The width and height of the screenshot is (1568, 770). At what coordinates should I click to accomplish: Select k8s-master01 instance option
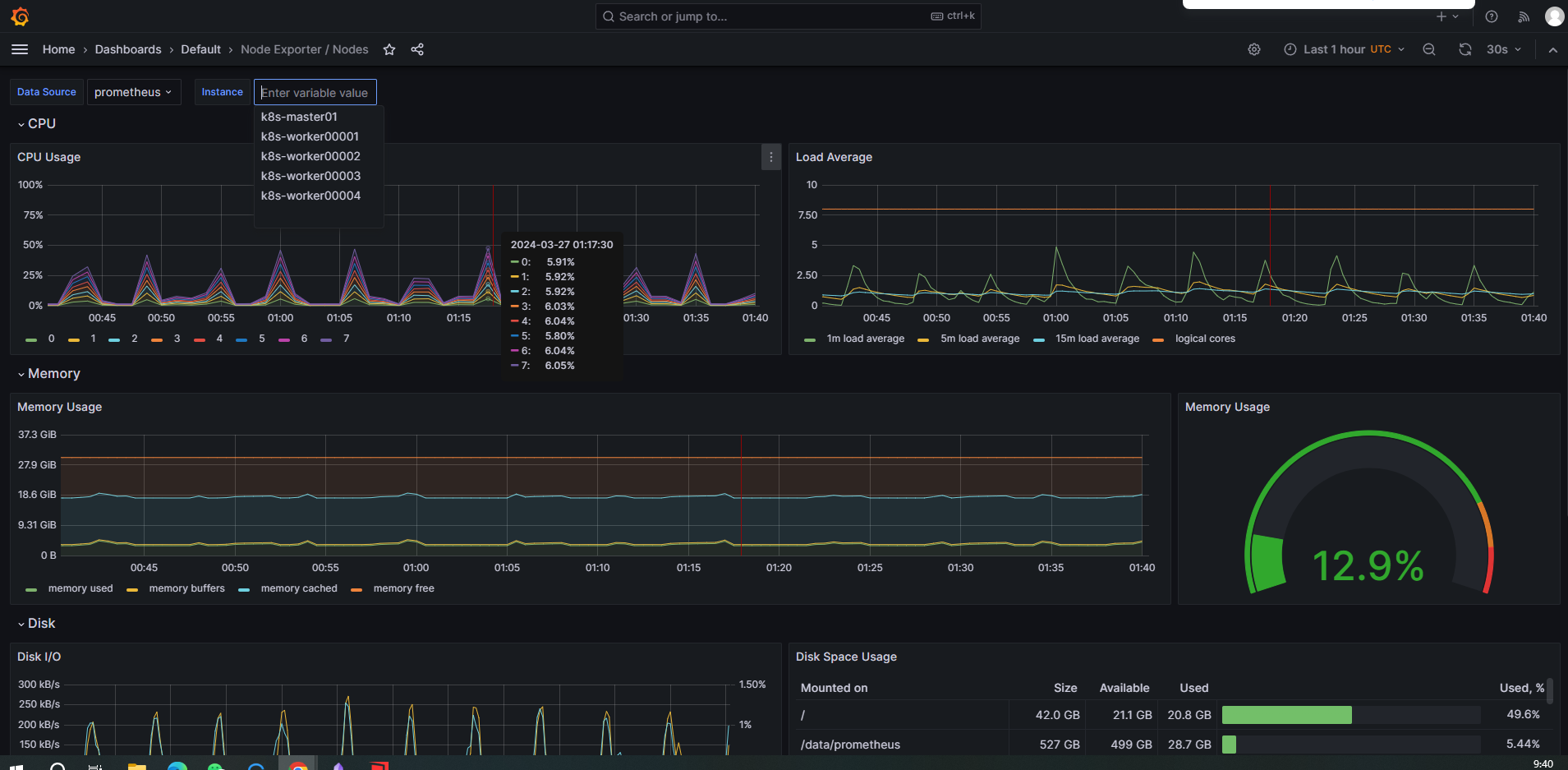click(319, 117)
